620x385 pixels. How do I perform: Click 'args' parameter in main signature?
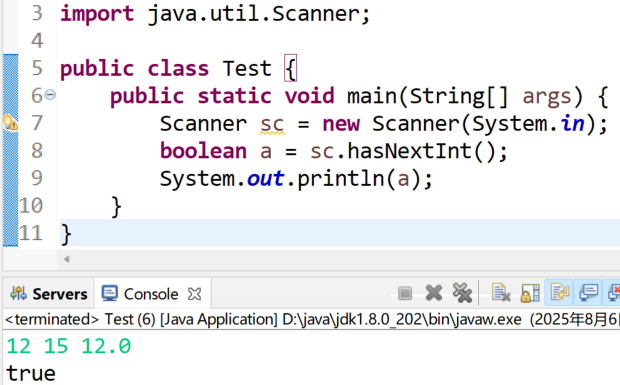pos(547,97)
